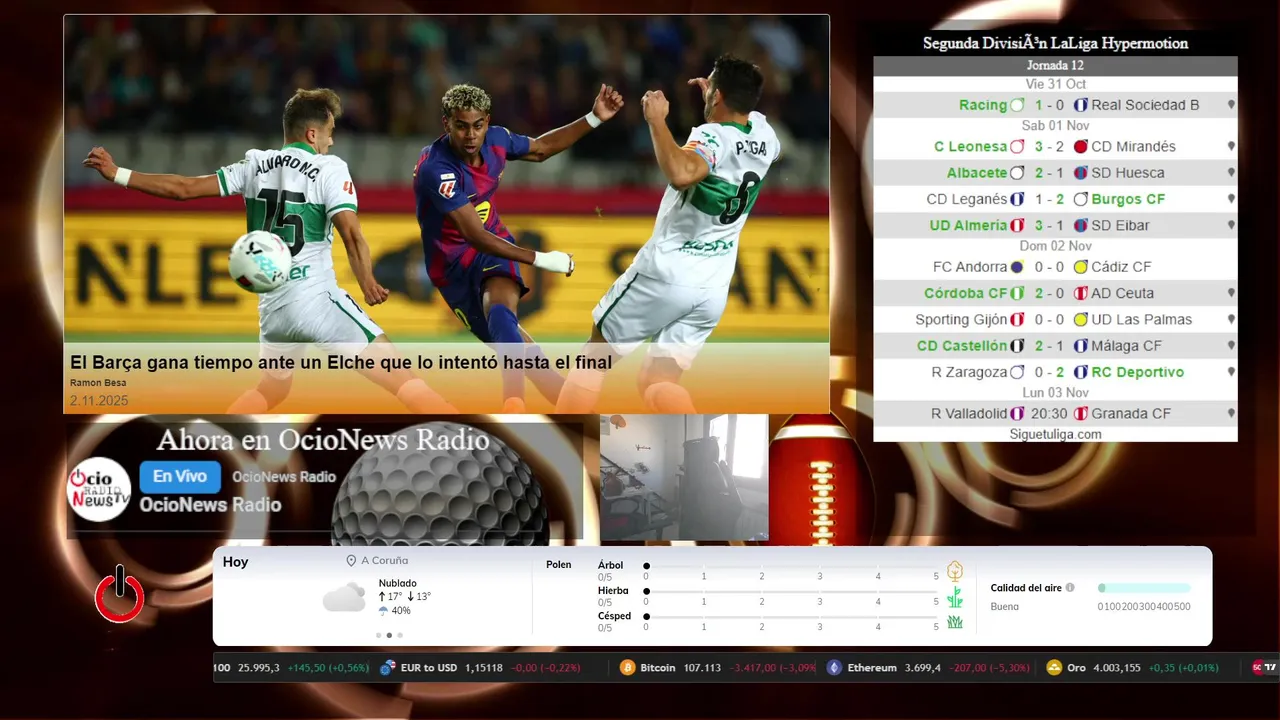Select the middle weather carousel dot

pyautogui.click(x=389, y=635)
